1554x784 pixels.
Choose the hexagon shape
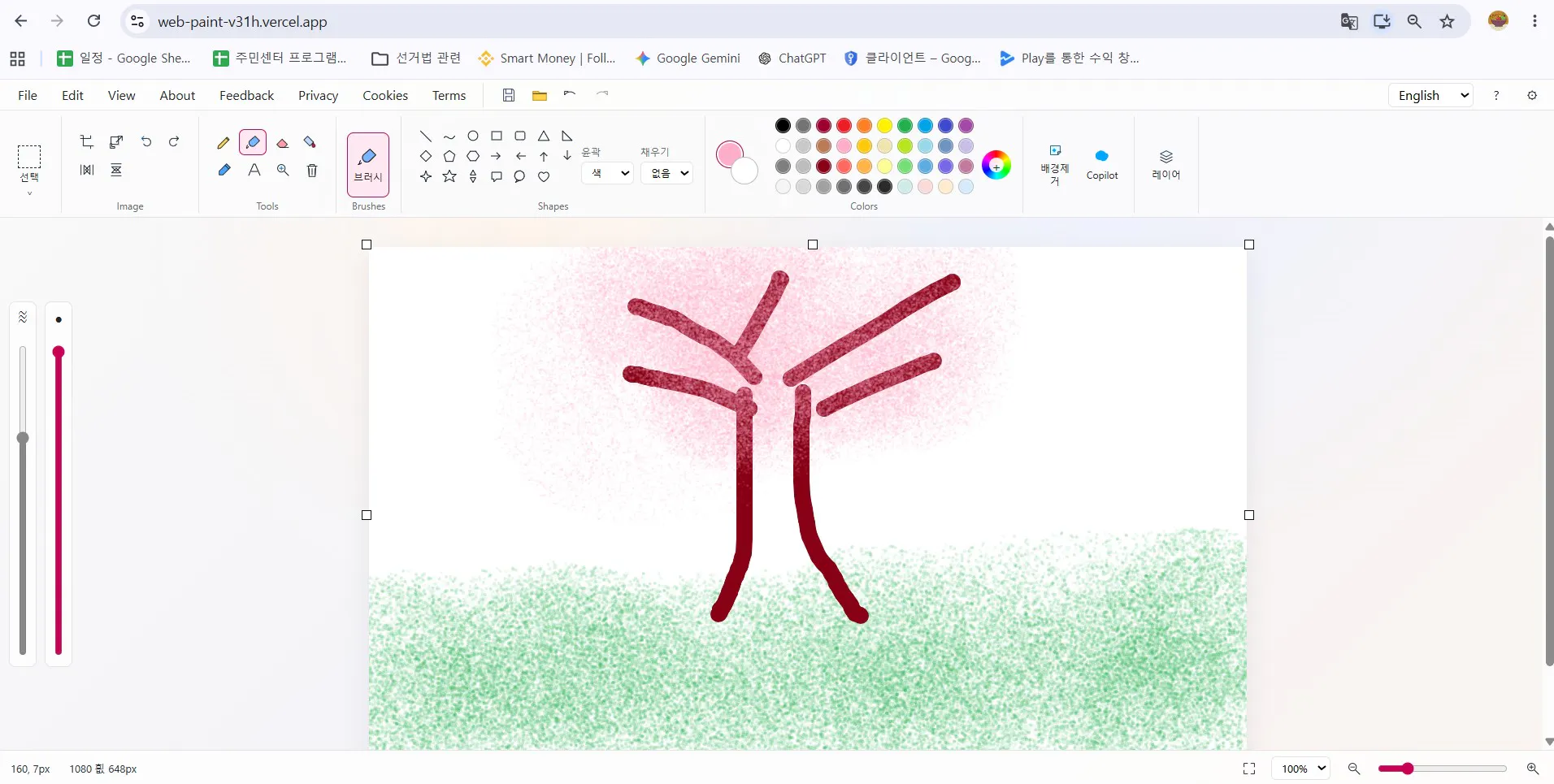(x=473, y=156)
